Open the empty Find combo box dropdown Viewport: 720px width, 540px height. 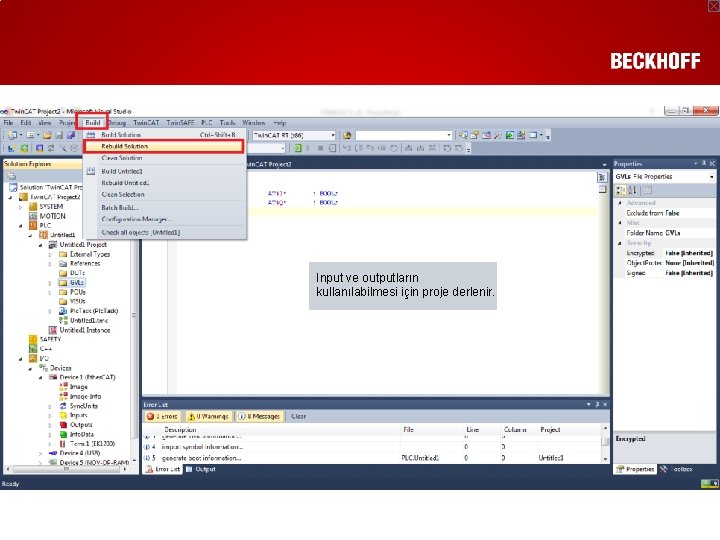coord(449,135)
